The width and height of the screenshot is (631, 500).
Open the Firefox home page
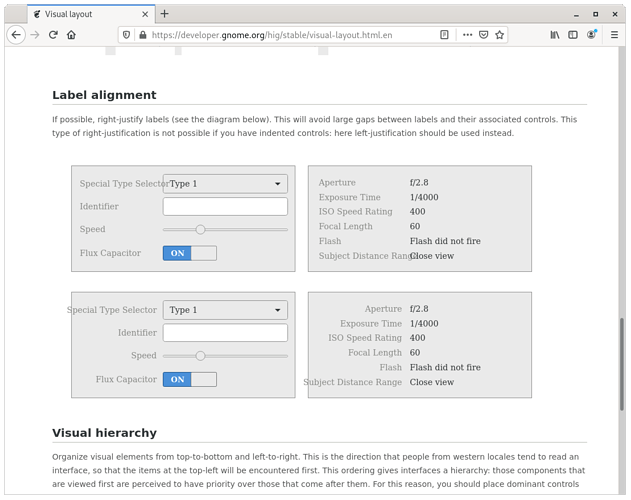click(71, 34)
